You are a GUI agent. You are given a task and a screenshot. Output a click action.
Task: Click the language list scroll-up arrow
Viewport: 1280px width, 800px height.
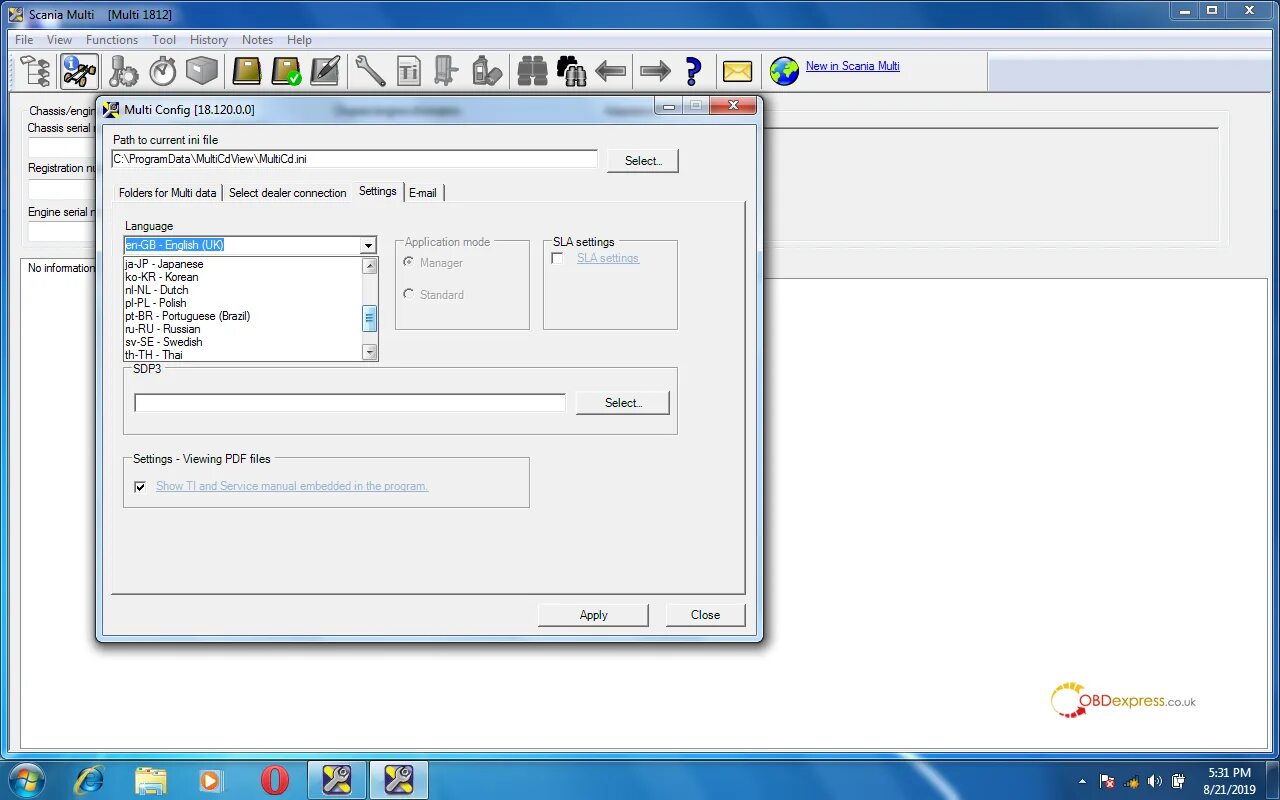[x=369, y=266]
